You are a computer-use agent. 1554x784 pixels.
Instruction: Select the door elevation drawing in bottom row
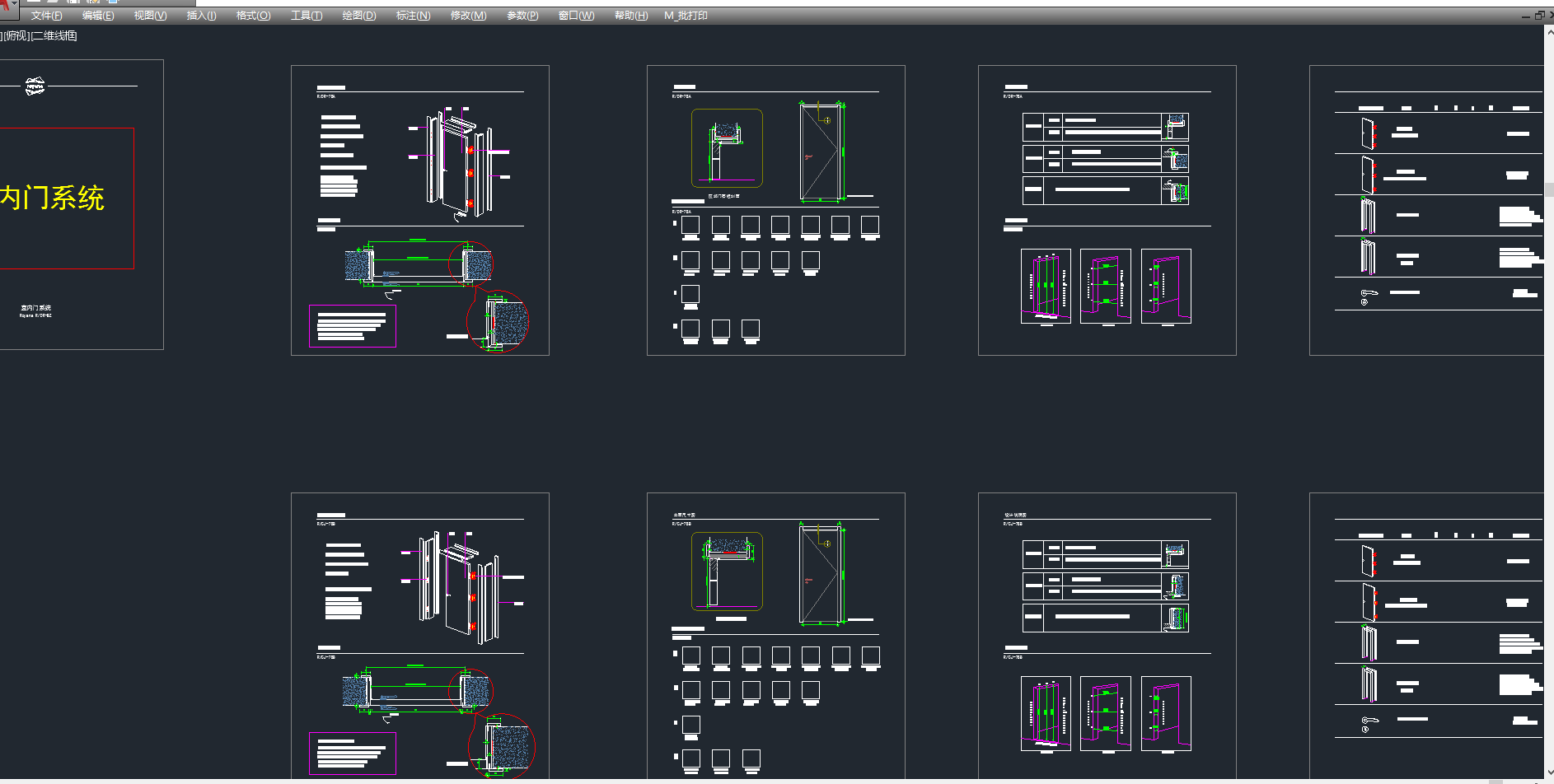point(822,574)
